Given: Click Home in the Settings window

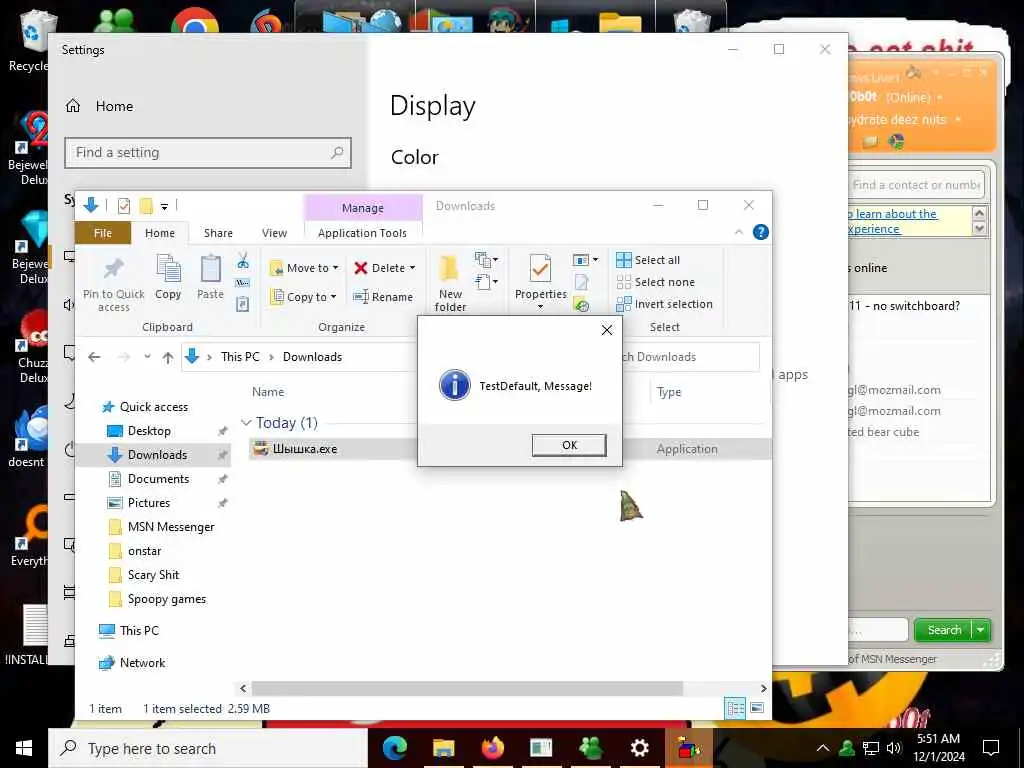Looking at the screenshot, I should point(114,106).
